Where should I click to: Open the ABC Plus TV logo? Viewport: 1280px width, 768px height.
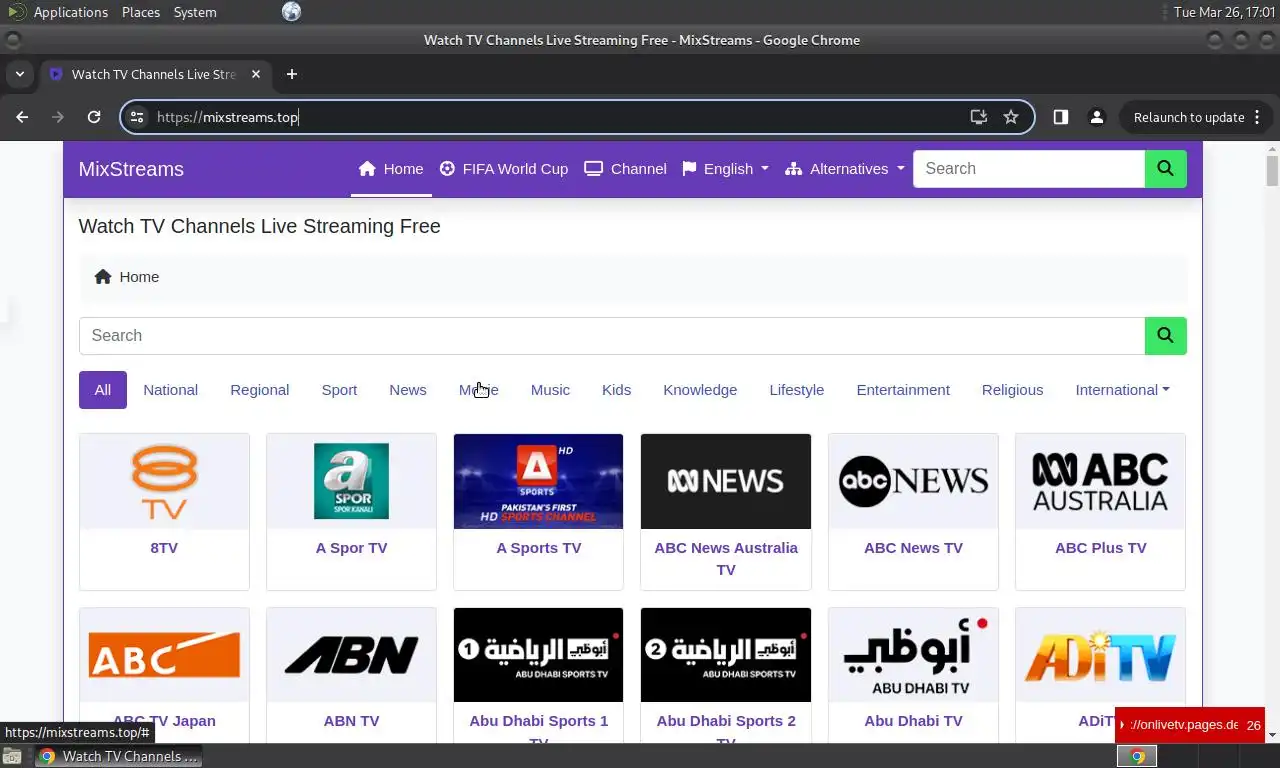[1100, 482]
